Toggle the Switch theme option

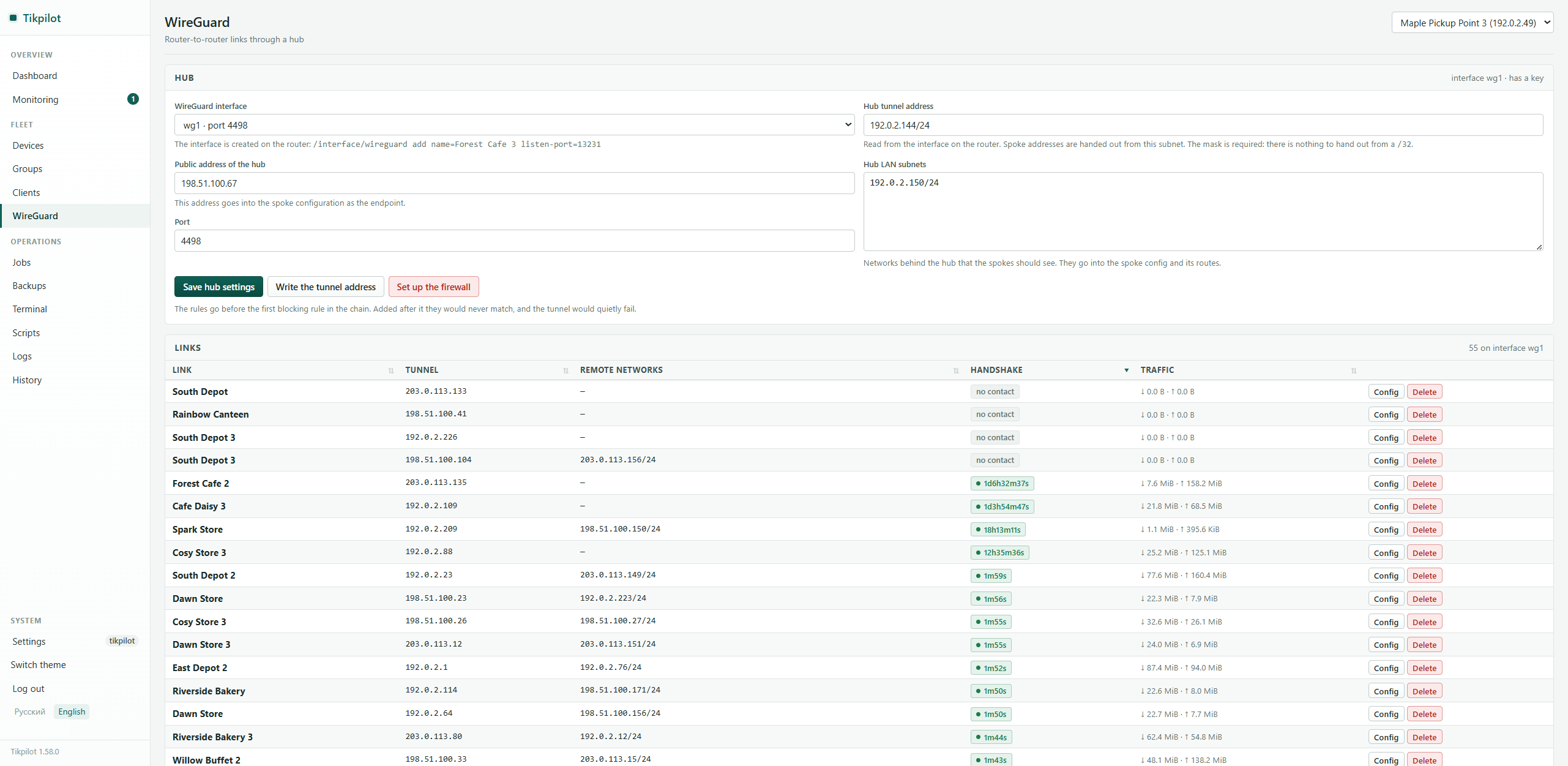(x=38, y=665)
